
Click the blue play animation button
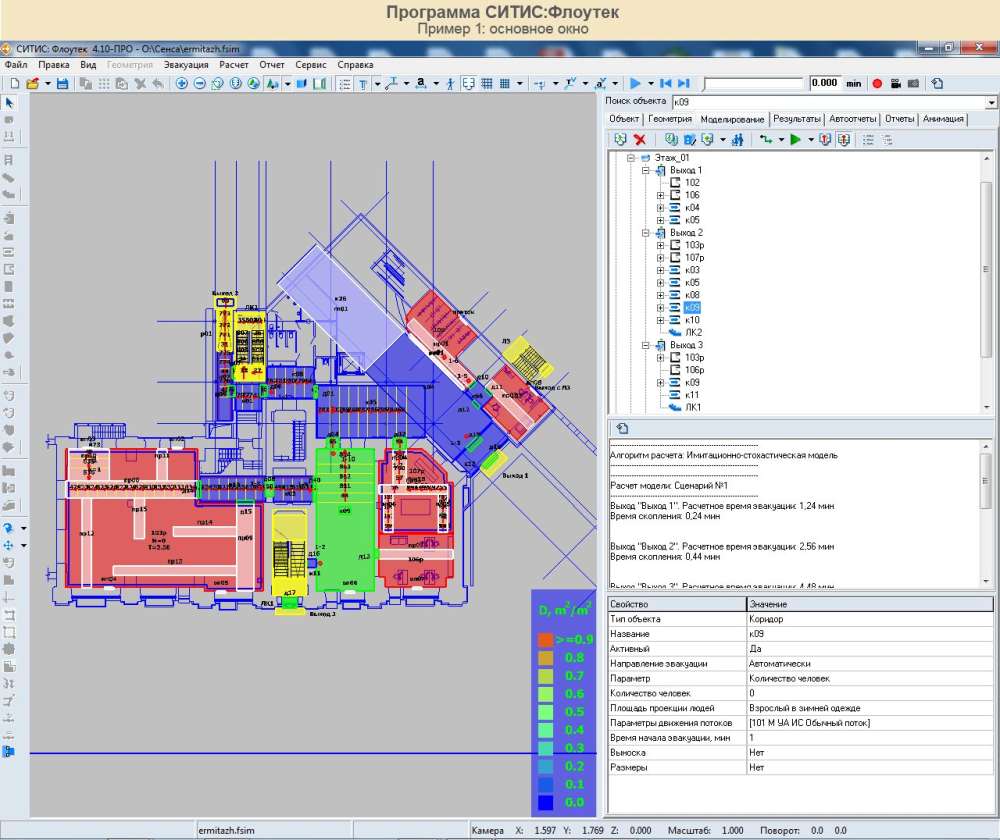635,84
